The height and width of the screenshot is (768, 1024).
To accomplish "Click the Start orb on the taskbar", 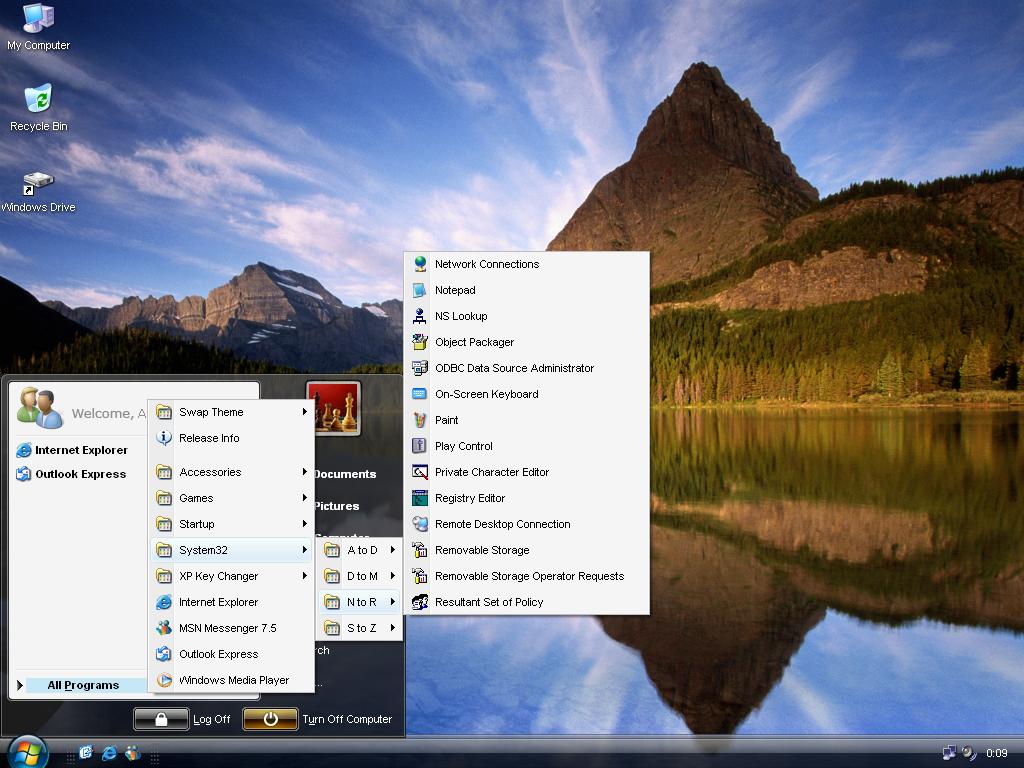I will pos(27,751).
